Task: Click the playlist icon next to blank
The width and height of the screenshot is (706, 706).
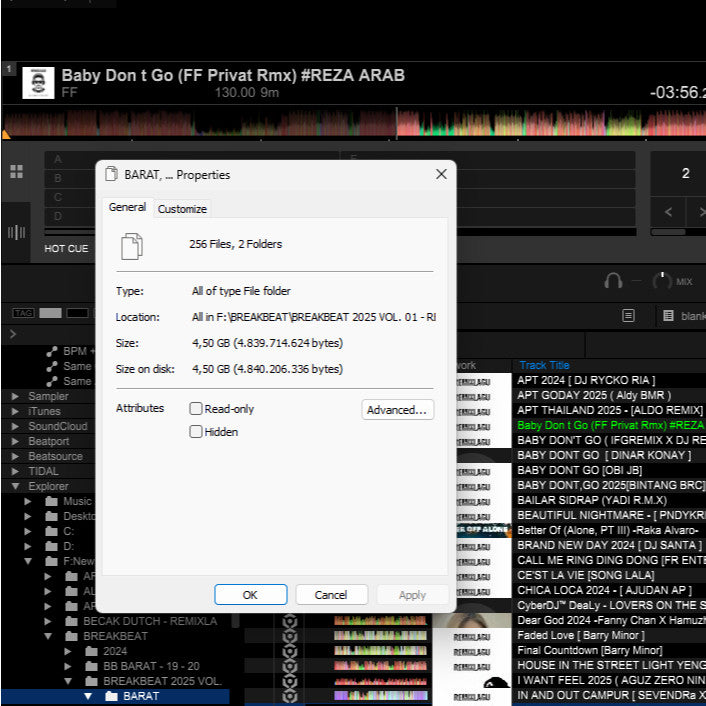Action: tap(668, 316)
